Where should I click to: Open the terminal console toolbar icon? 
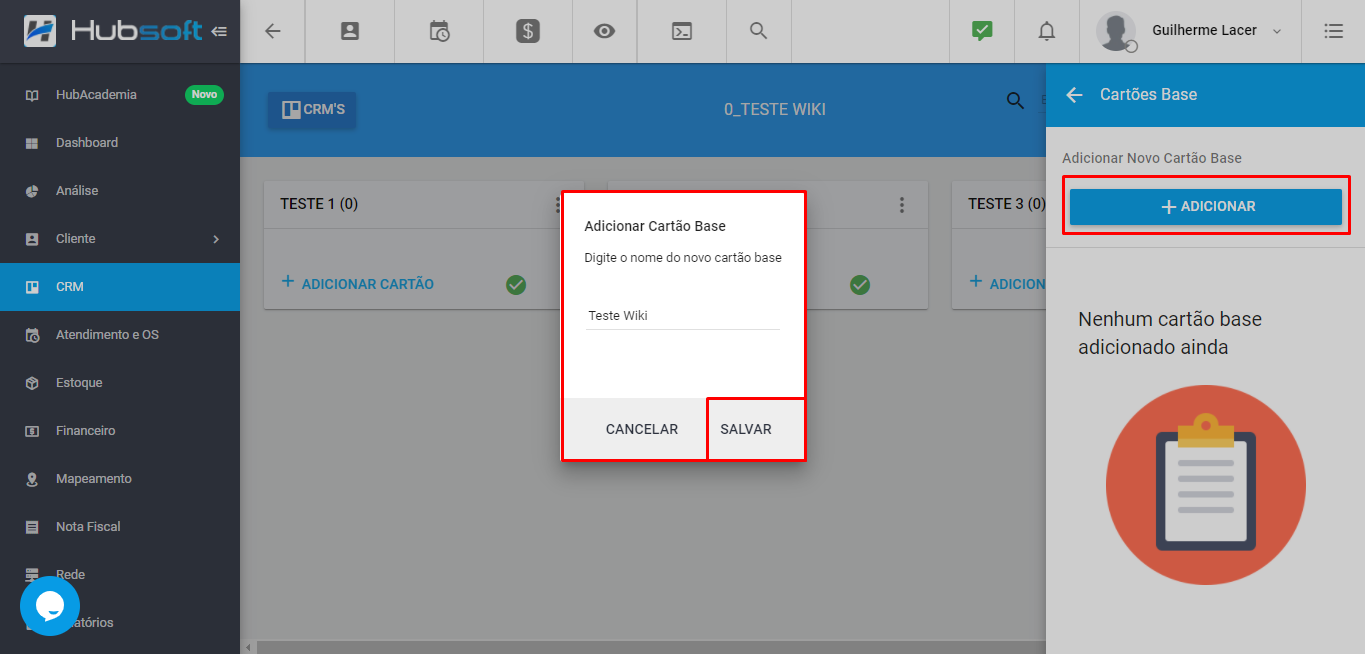[681, 31]
